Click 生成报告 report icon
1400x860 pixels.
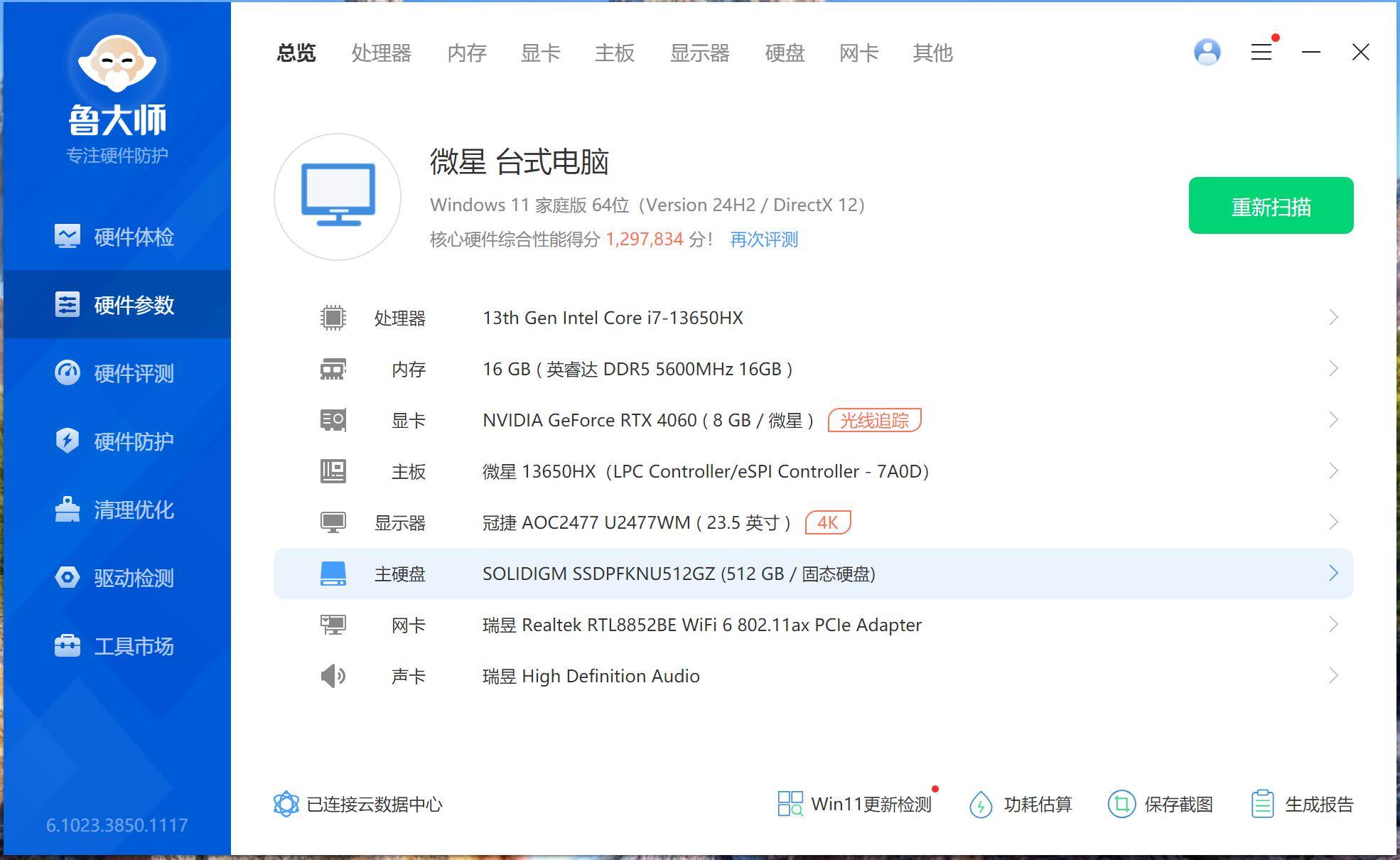1262,804
